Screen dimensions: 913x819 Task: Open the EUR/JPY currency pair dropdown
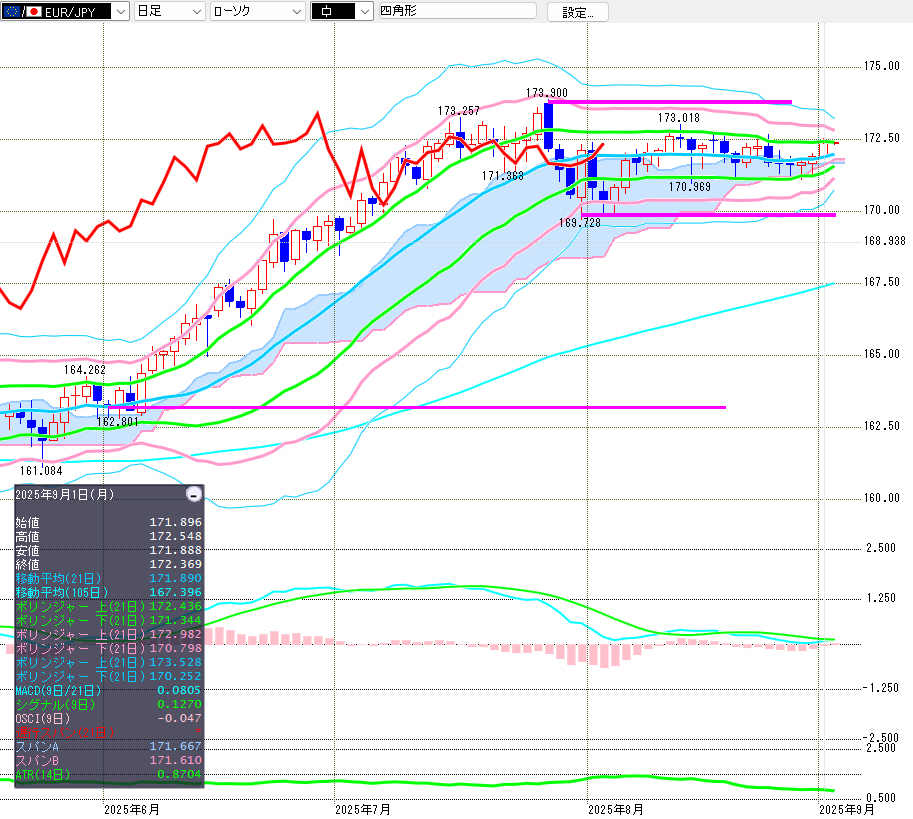65,11
